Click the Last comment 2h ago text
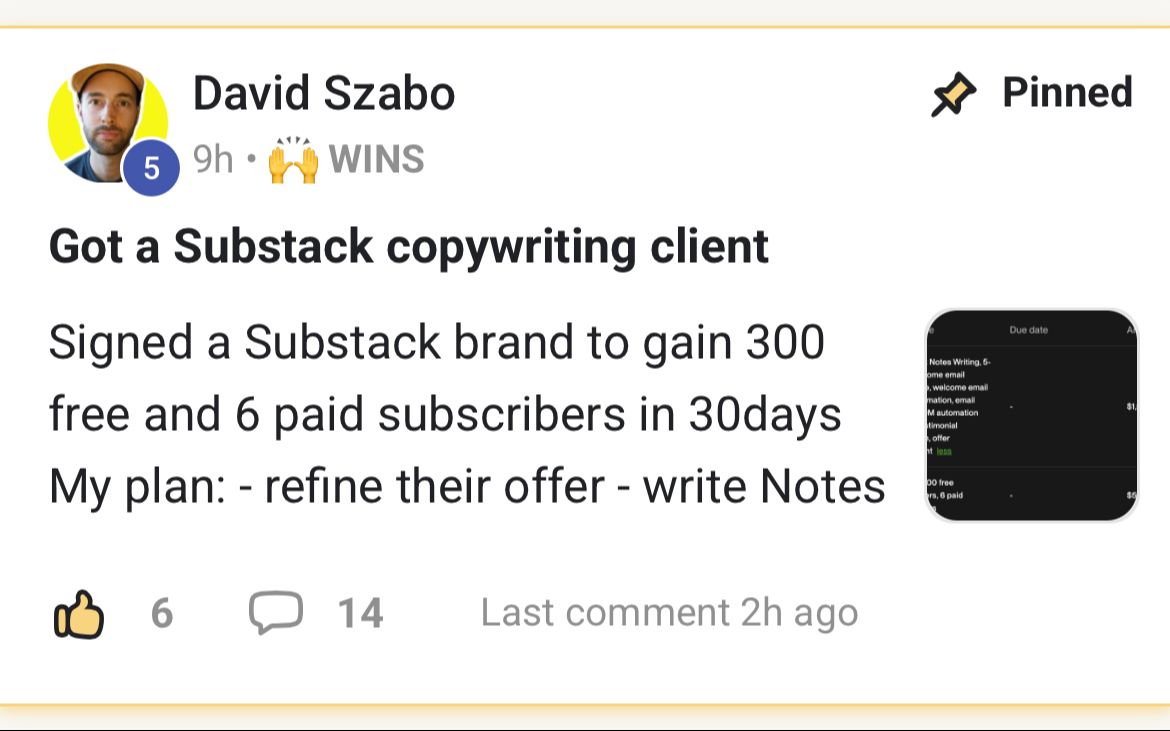Image resolution: width=1170 pixels, height=731 pixels. [669, 612]
